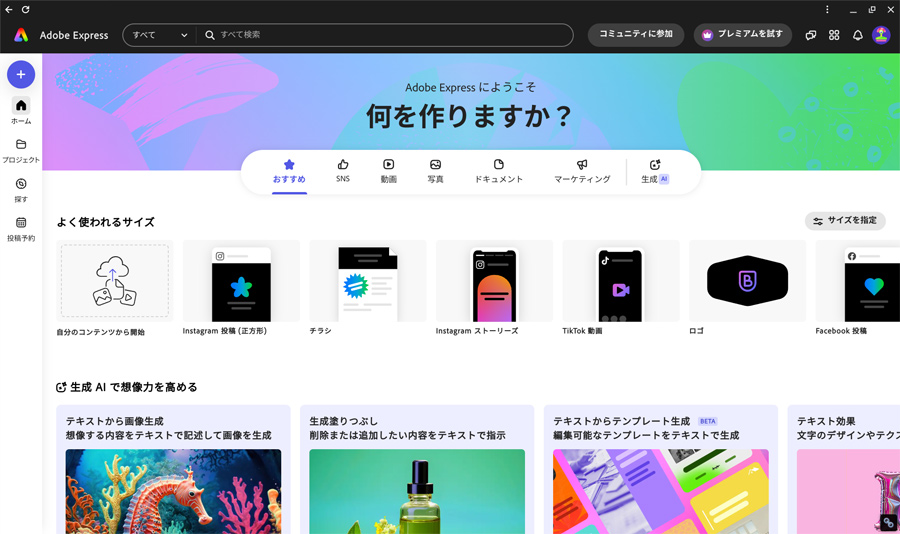Click the blue plus create button
Image resolution: width=900 pixels, height=534 pixels.
(x=21, y=74)
